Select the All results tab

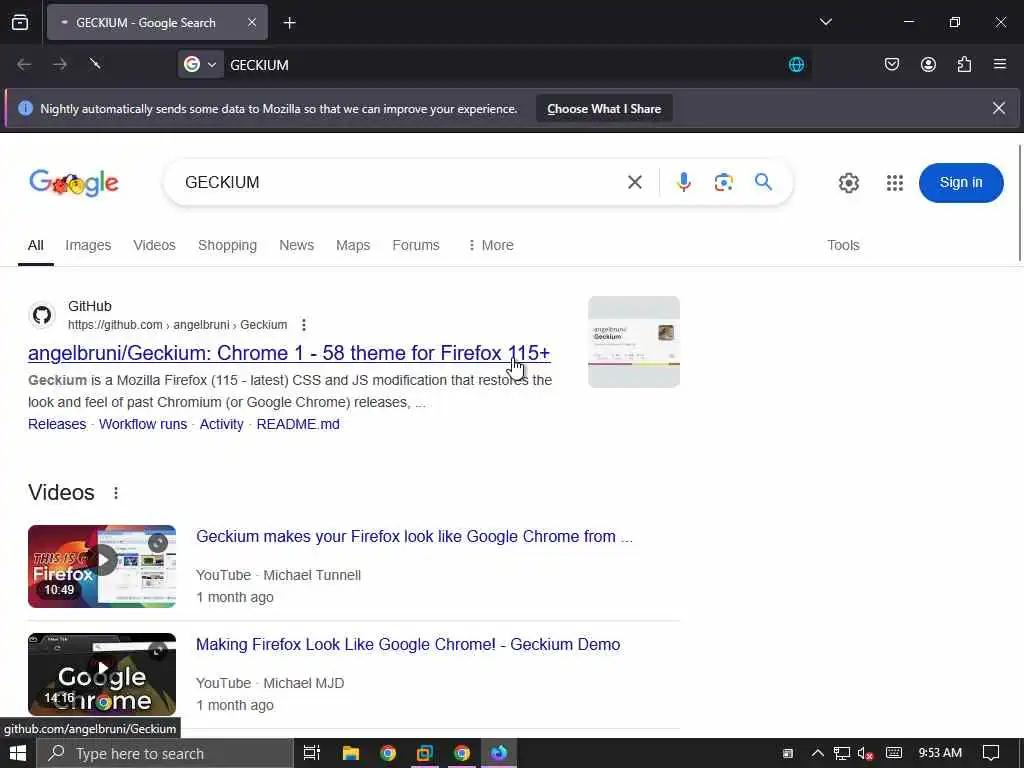tap(35, 246)
